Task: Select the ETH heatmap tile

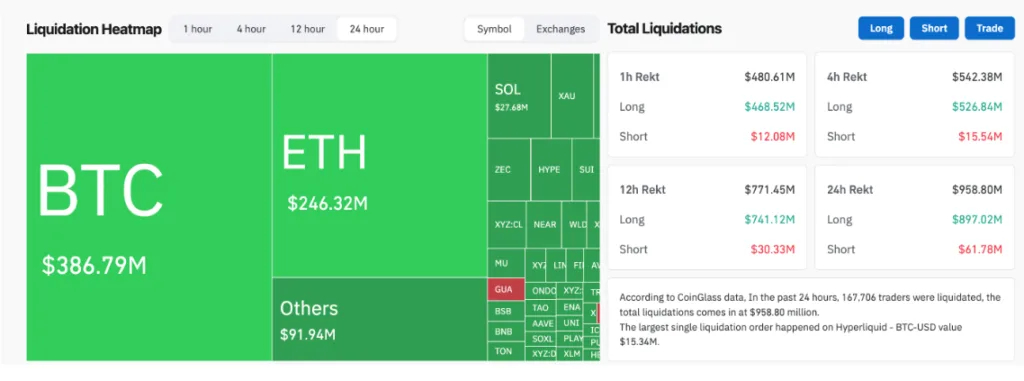Action: (x=379, y=165)
